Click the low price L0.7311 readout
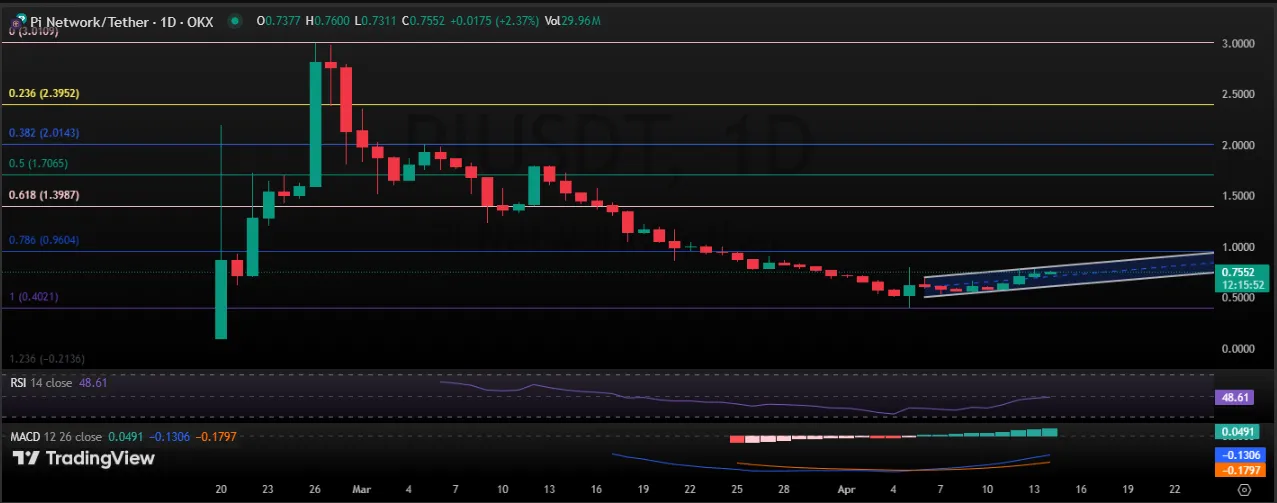1277x503 pixels. pos(376,20)
